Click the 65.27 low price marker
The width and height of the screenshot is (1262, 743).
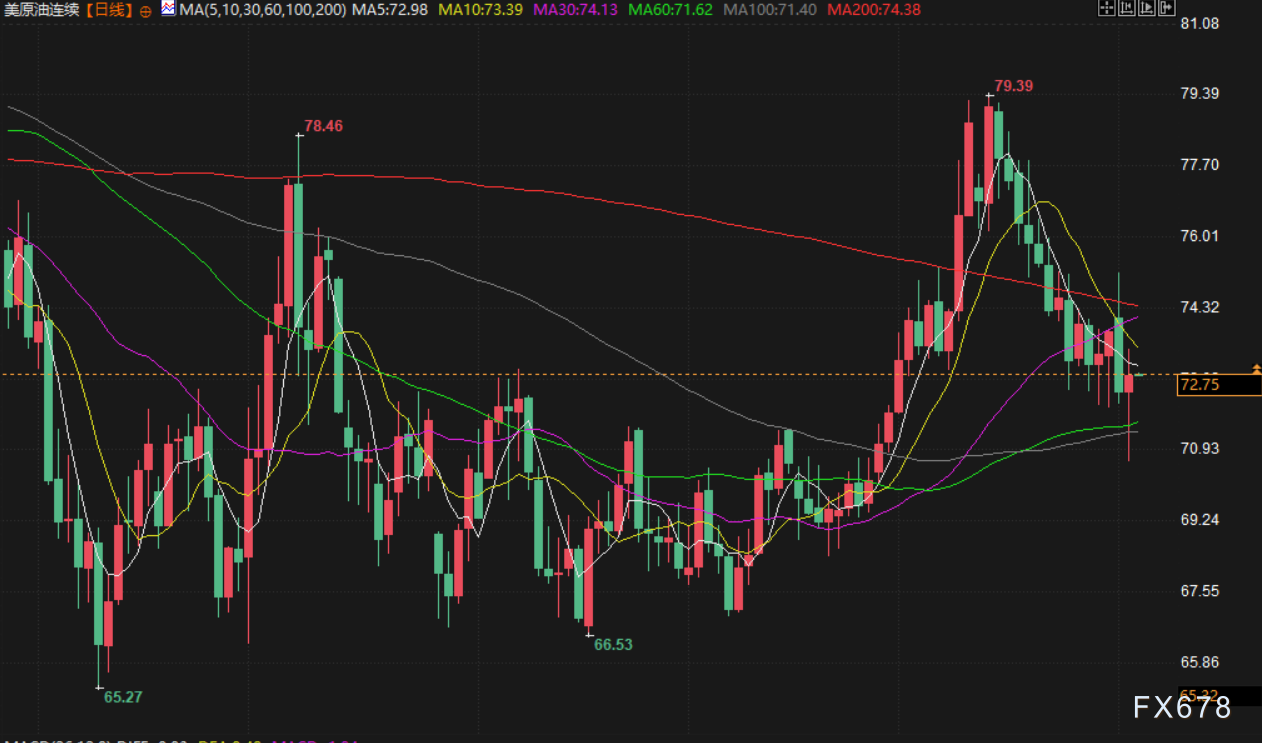click(123, 697)
